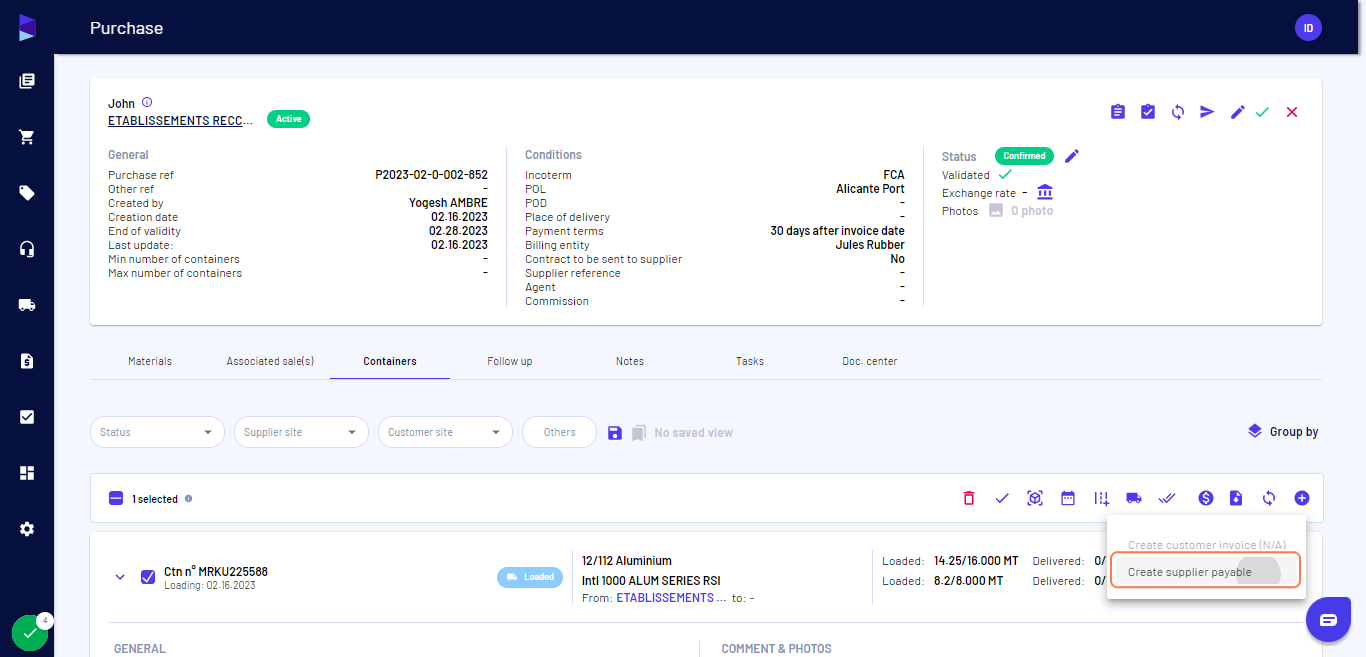Open Group by options
Viewport: 1366px width, 657px height.
pyautogui.click(x=1283, y=432)
